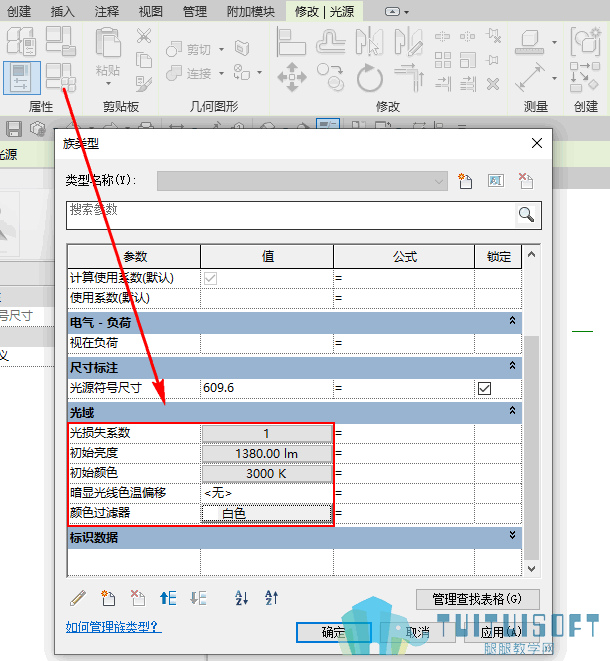Select the Trim/Extend to Corner tool
The width and height of the screenshot is (610, 661).
pyautogui.click(x=409, y=78)
